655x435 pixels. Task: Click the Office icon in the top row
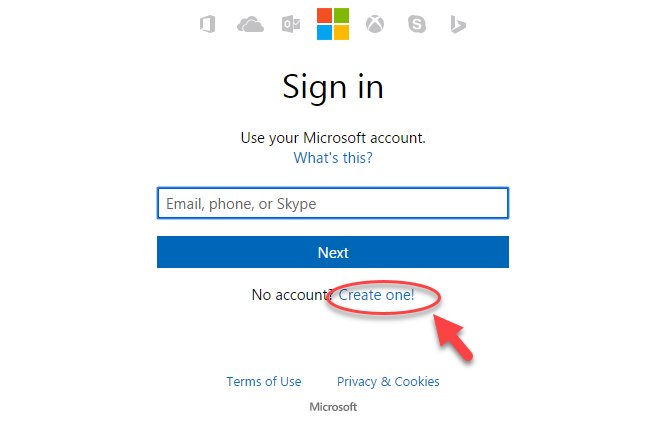(x=208, y=24)
